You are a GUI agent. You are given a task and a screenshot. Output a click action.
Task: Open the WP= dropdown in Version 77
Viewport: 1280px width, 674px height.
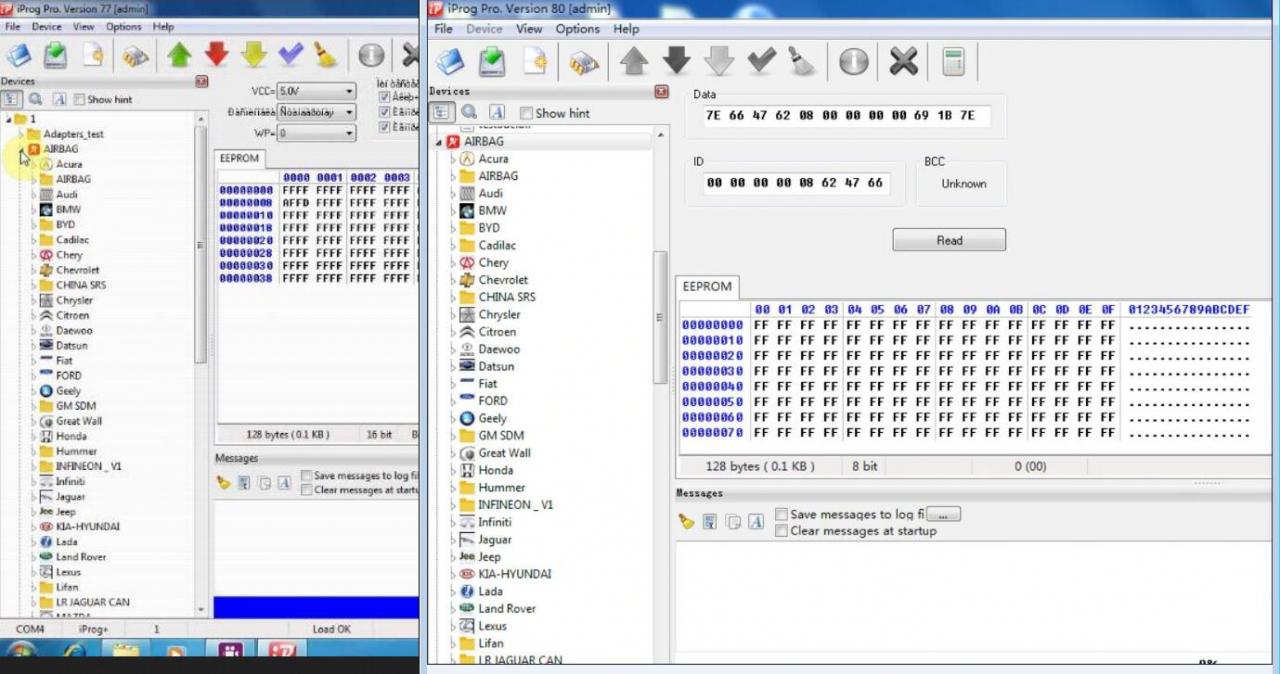(x=316, y=133)
